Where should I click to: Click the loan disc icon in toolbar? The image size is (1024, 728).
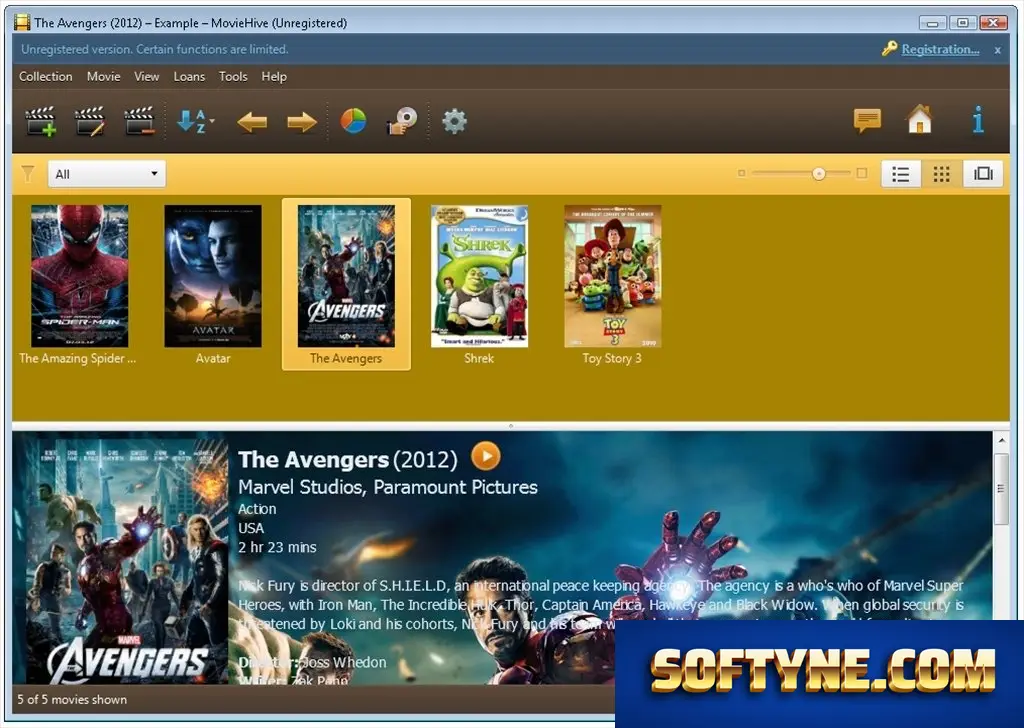402,121
